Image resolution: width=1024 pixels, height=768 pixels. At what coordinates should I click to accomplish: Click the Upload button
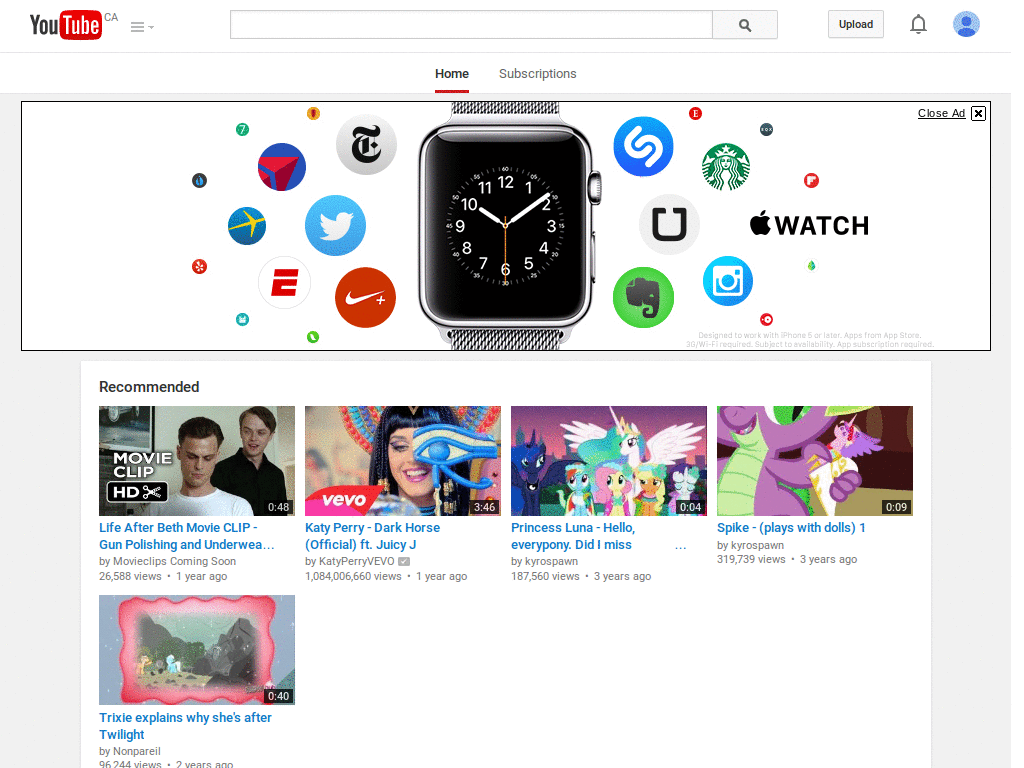pyautogui.click(x=856, y=24)
